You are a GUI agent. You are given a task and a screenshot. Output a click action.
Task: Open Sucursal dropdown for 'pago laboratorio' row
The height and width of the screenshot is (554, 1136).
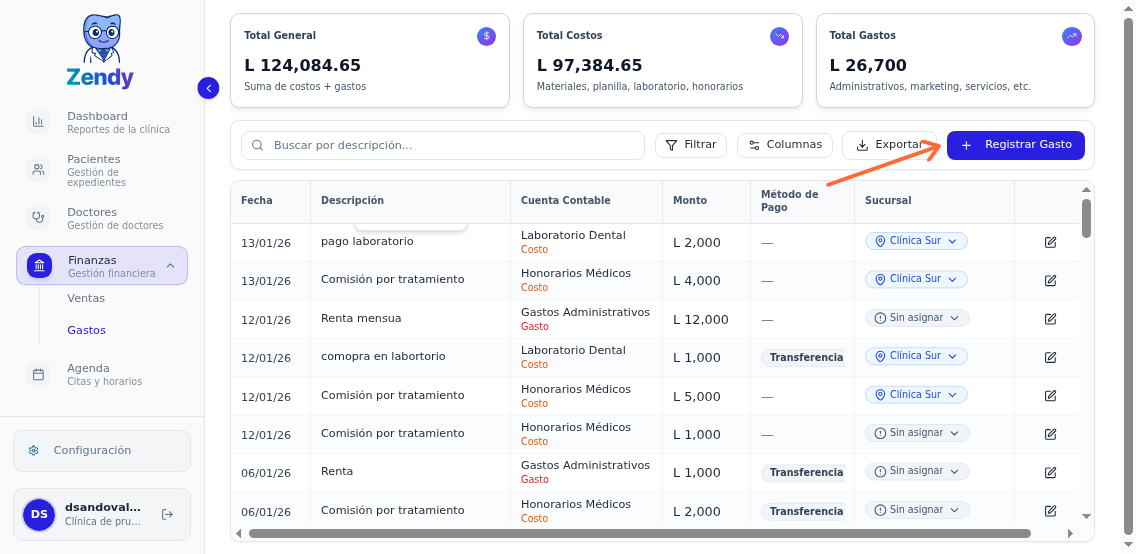pos(916,241)
